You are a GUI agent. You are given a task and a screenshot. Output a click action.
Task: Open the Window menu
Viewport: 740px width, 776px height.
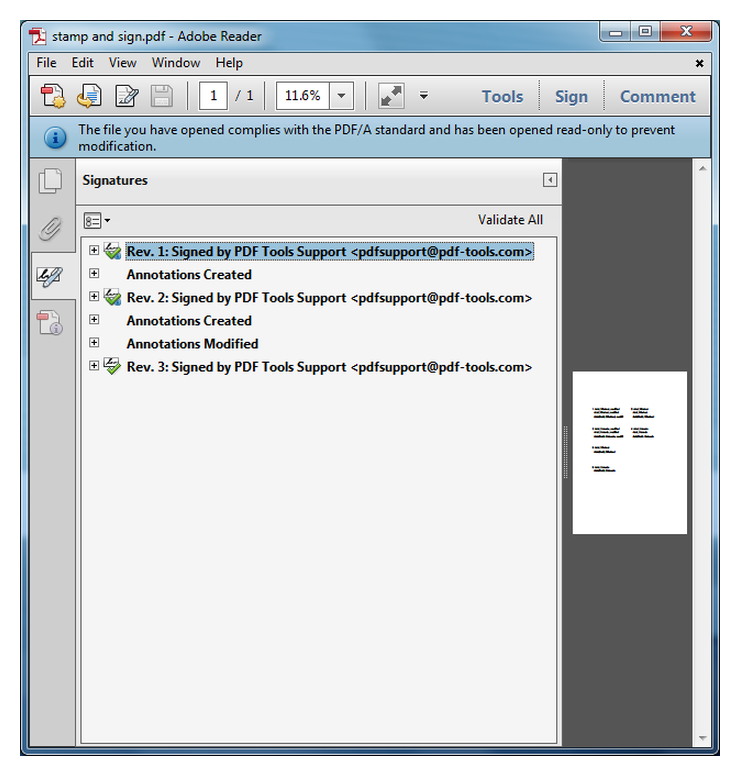[x=176, y=63]
